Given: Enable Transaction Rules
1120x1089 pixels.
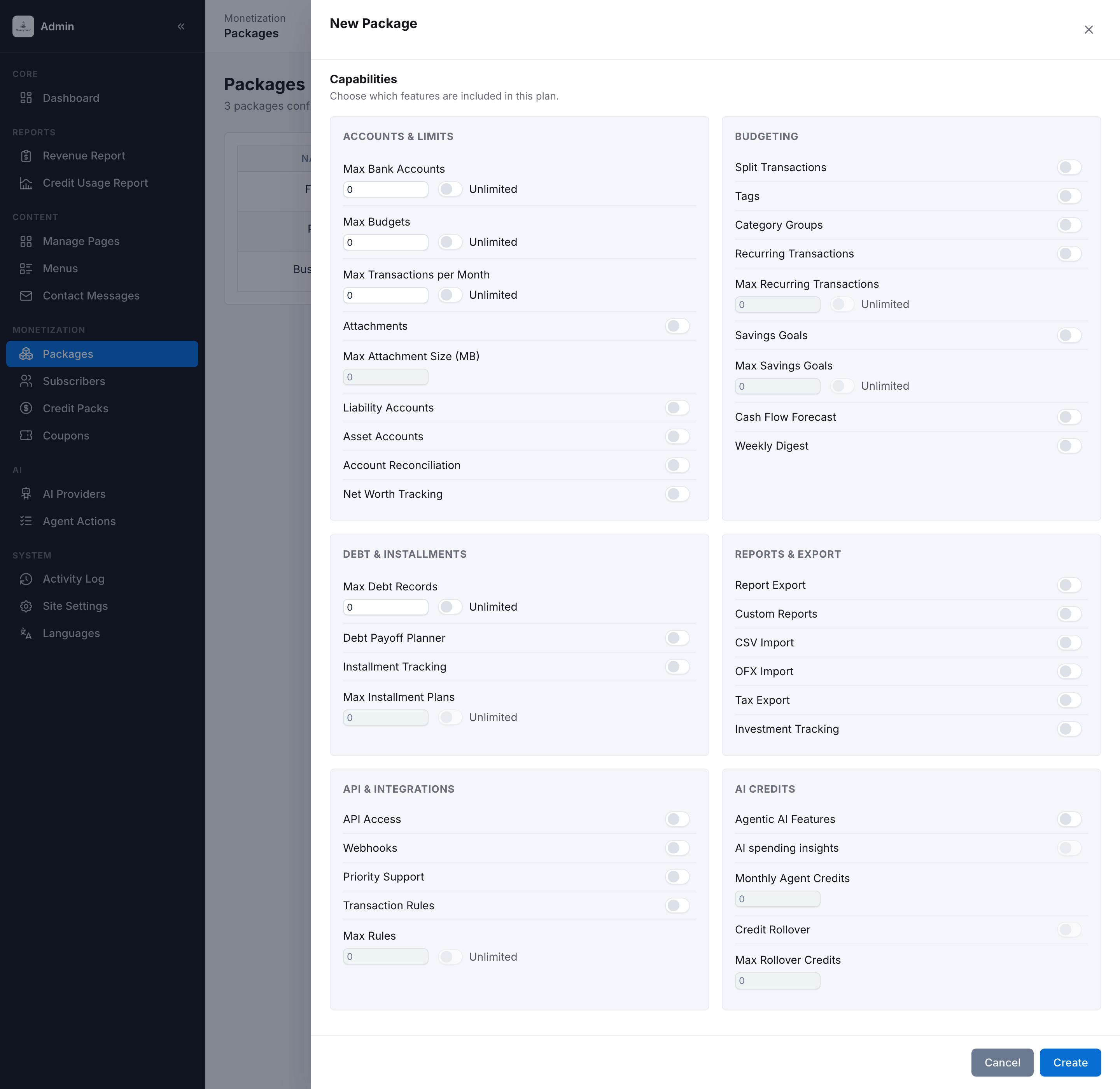Looking at the screenshot, I should point(677,905).
